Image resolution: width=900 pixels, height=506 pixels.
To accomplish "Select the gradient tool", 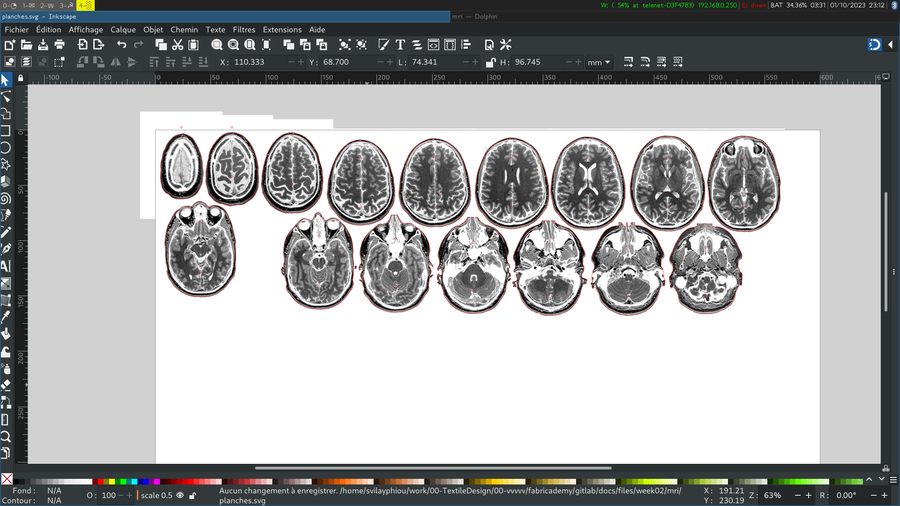I will coord(6,283).
